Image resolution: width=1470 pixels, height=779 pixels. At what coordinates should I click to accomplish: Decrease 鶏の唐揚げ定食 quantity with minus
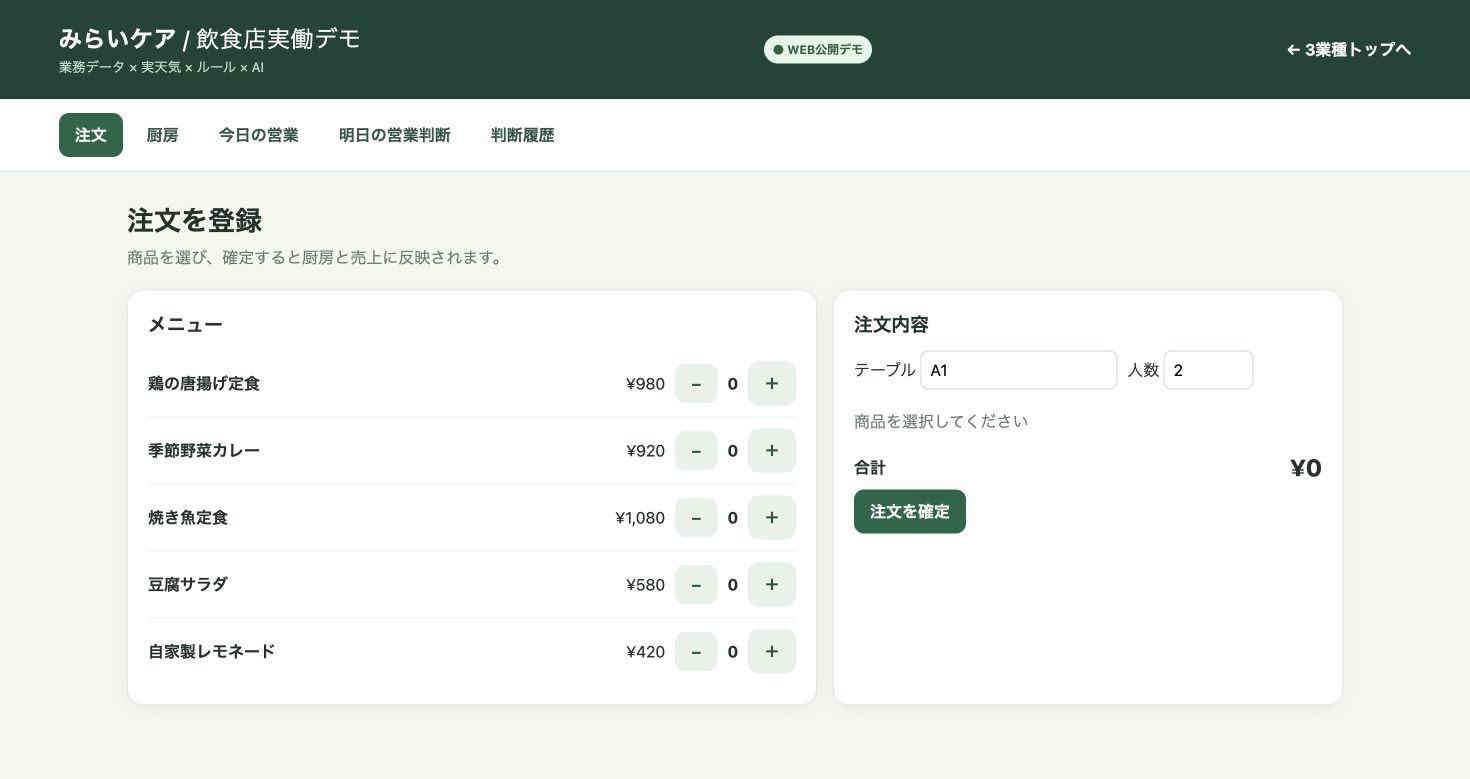696,384
